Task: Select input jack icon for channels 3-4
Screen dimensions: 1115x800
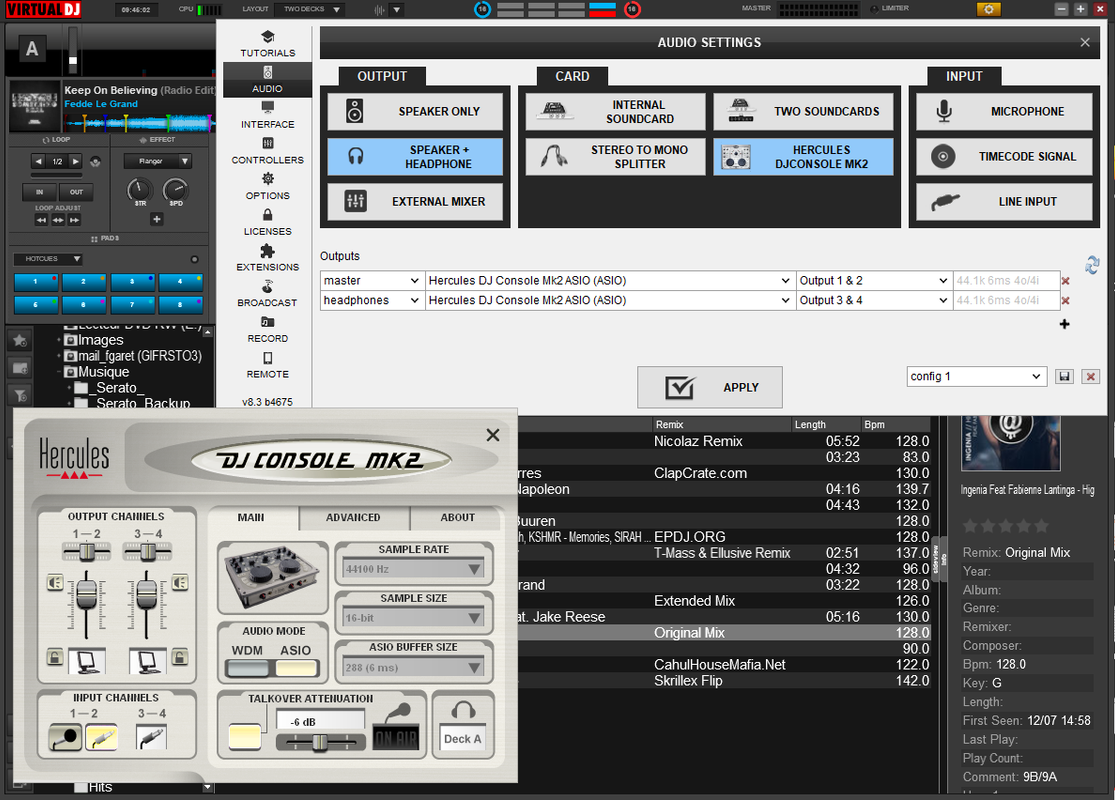Action: 151,737
